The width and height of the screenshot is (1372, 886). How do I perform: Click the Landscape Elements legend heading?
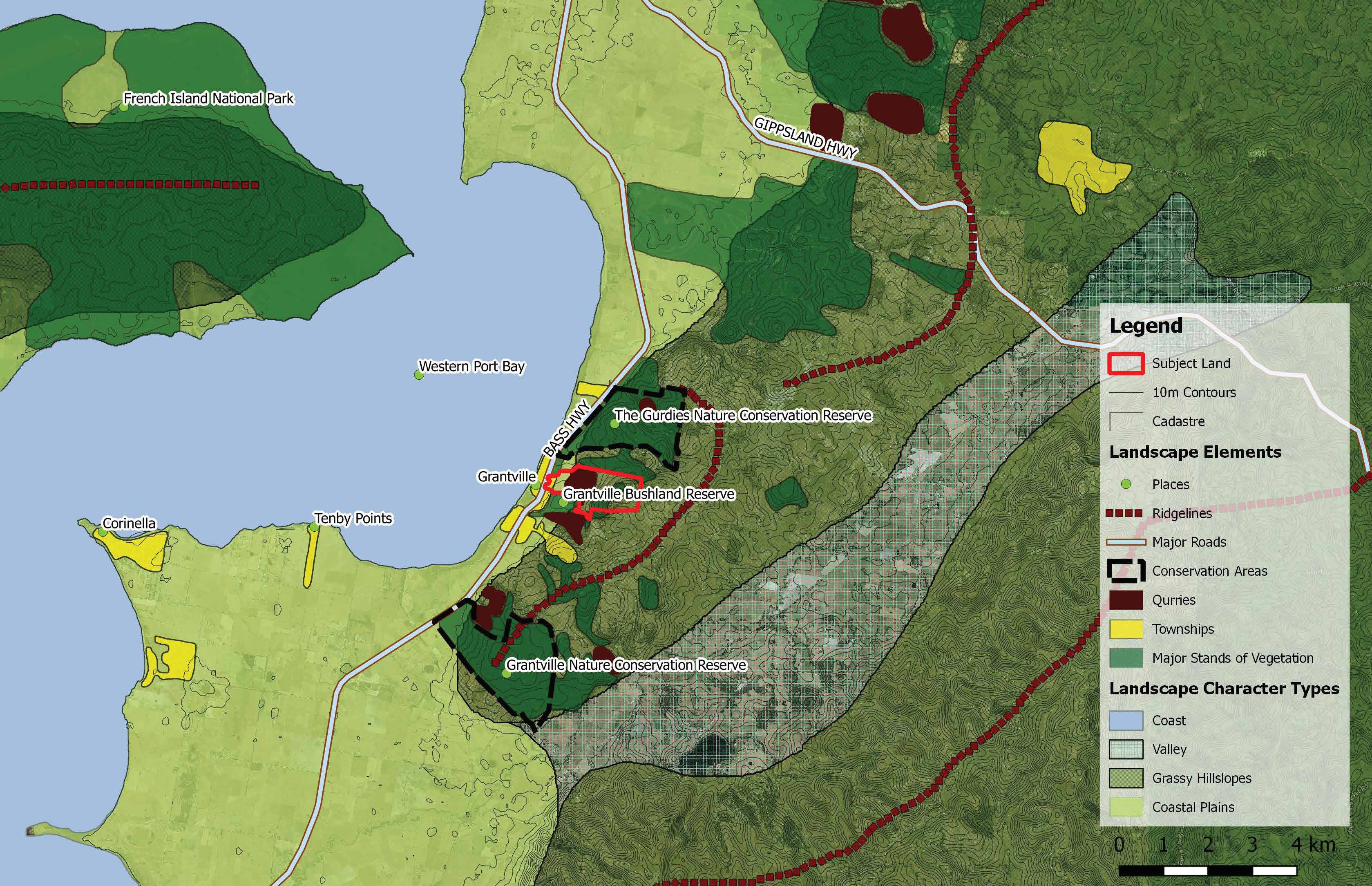point(1195,452)
